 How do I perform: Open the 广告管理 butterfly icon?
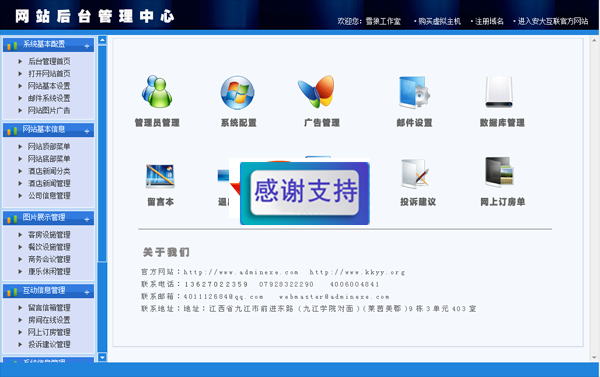(316, 91)
